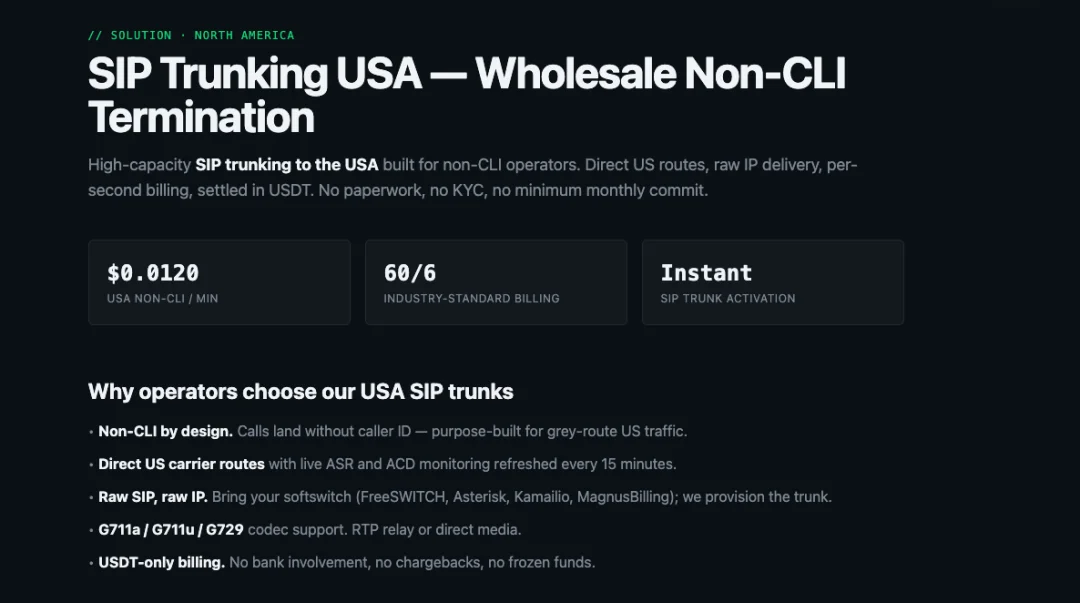Click the 'Direct US carrier routes' bullet title

click(181, 464)
